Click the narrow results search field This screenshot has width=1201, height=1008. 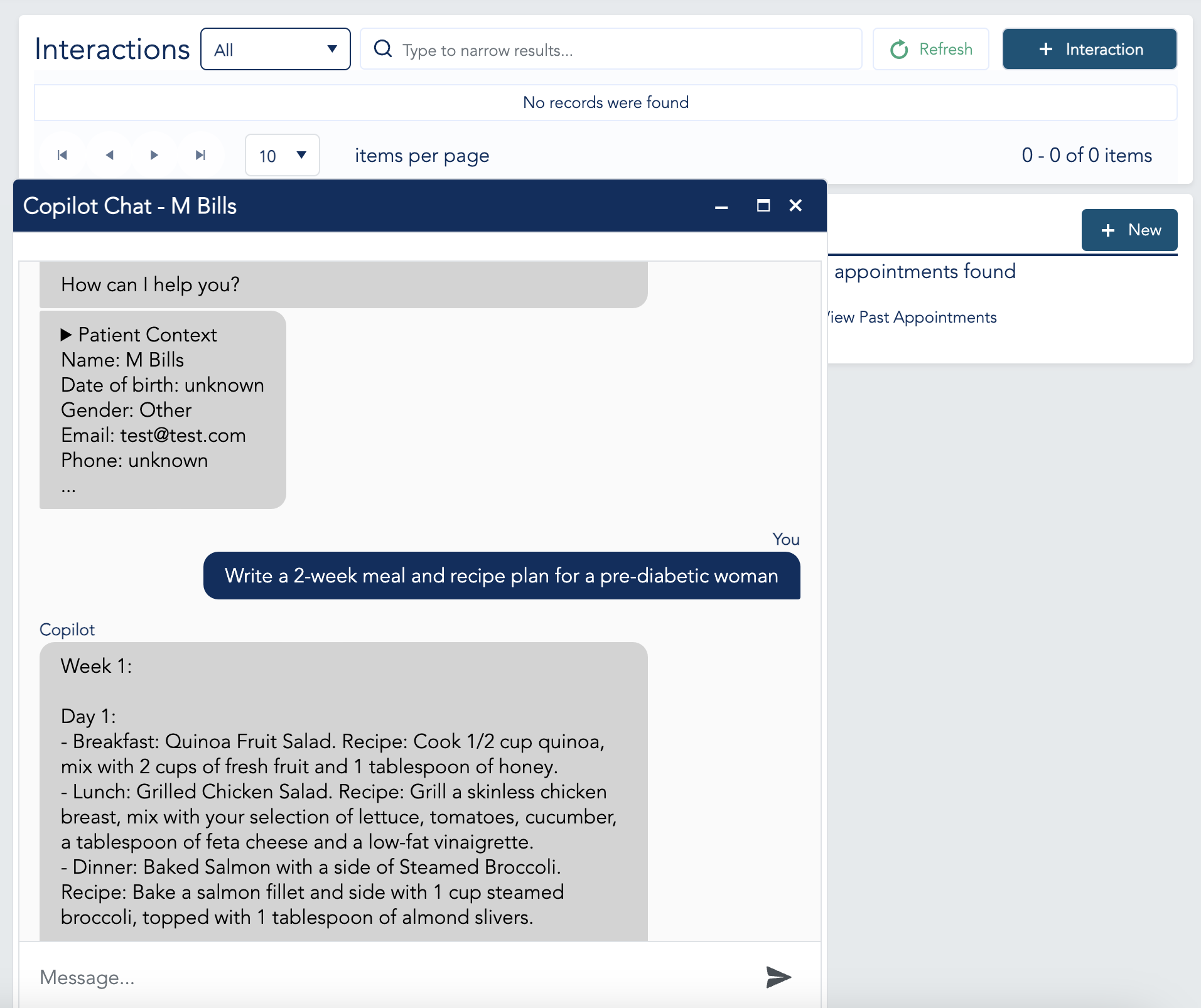click(609, 49)
